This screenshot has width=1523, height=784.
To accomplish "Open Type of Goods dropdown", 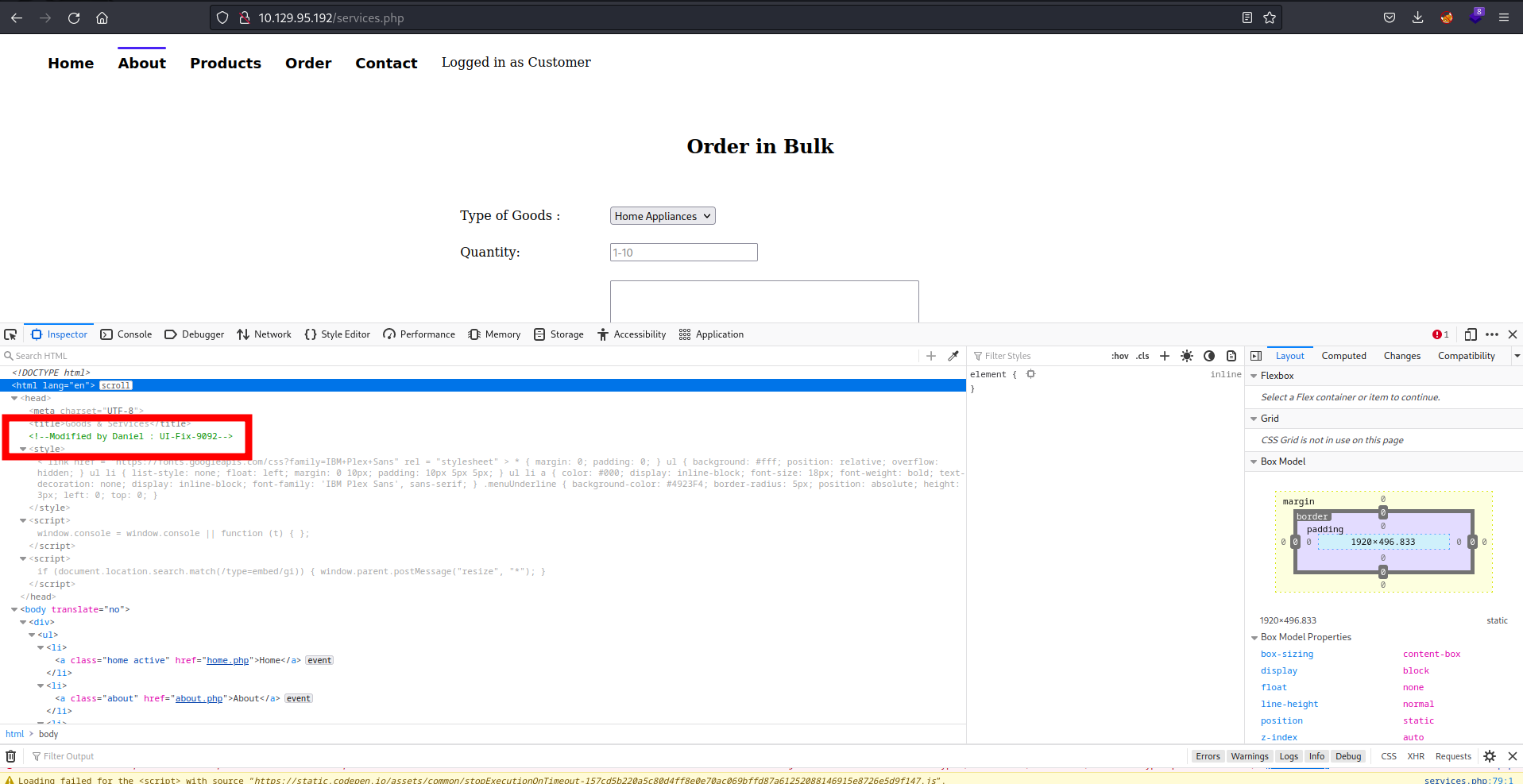I will (663, 216).
